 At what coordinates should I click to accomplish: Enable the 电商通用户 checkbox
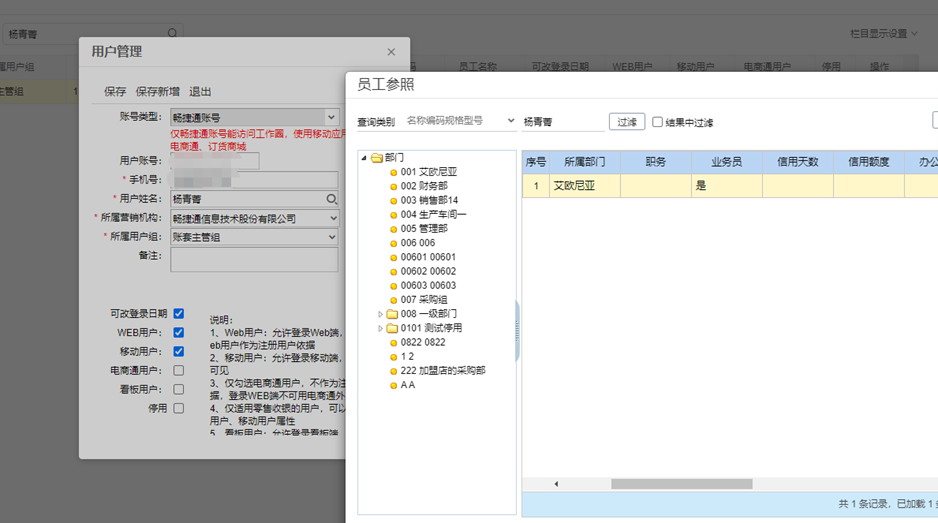pos(178,370)
